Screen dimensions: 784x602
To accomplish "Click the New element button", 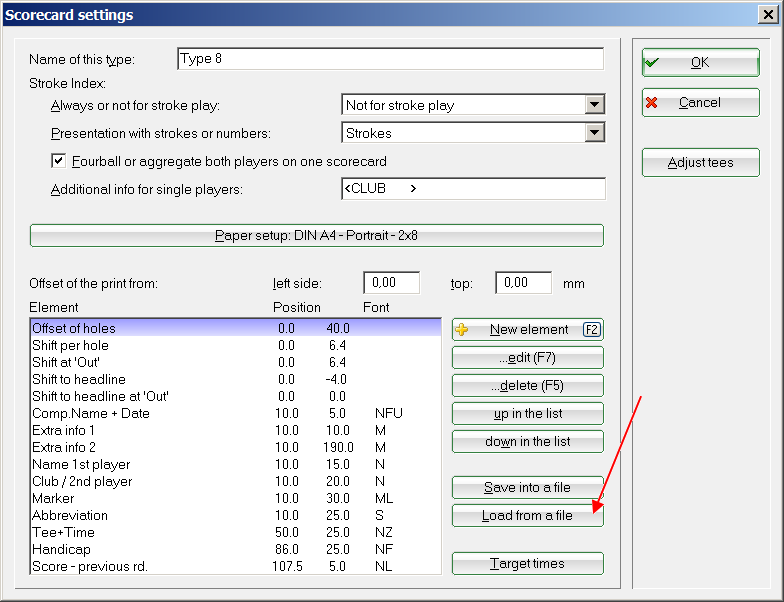I will [527, 330].
